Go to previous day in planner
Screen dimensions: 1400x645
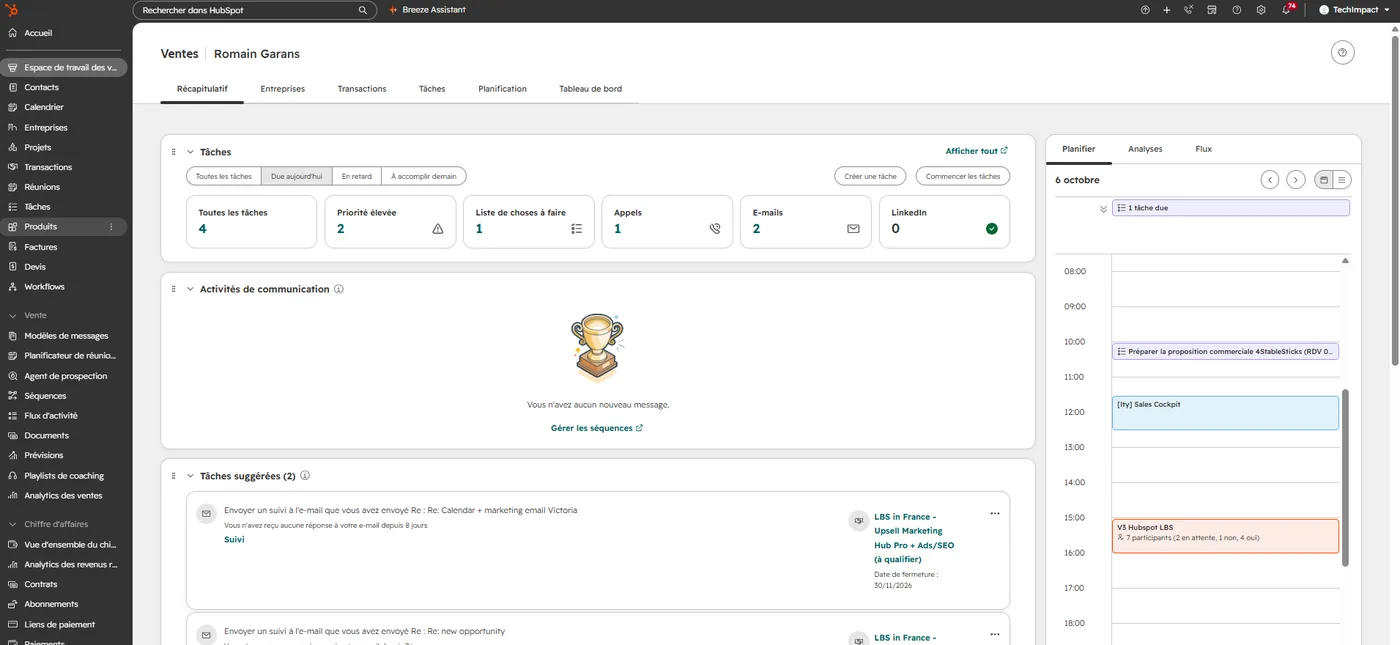click(x=1270, y=180)
